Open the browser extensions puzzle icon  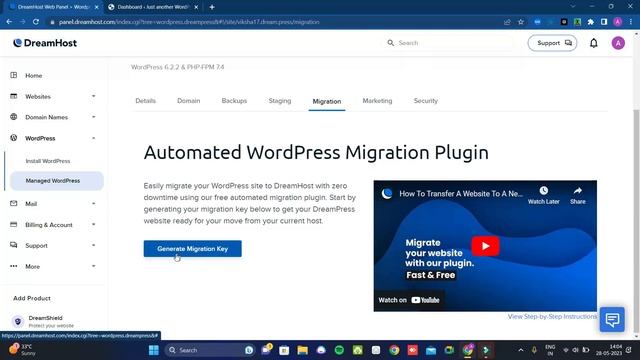click(x=591, y=22)
